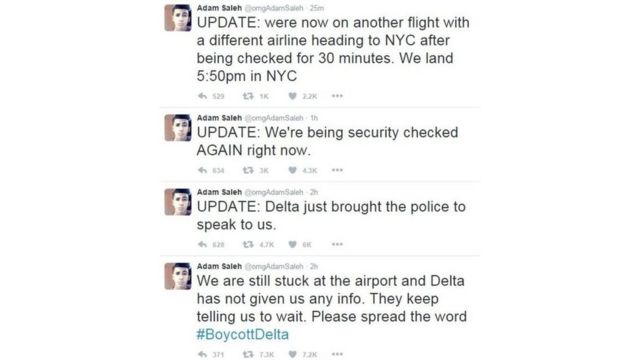Like the 'Delta brought the police' tweet
The image size is (640, 360).
(x=292, y=244)
